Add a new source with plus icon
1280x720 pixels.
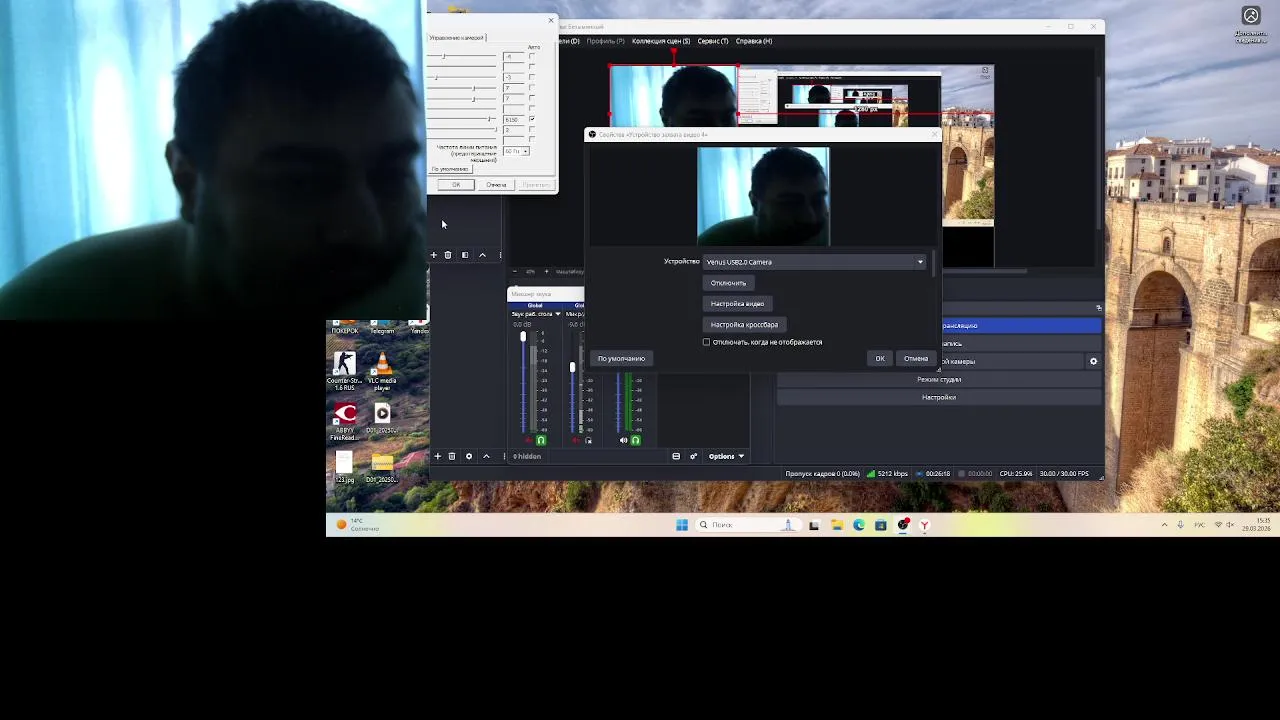(x=437, y=456)
